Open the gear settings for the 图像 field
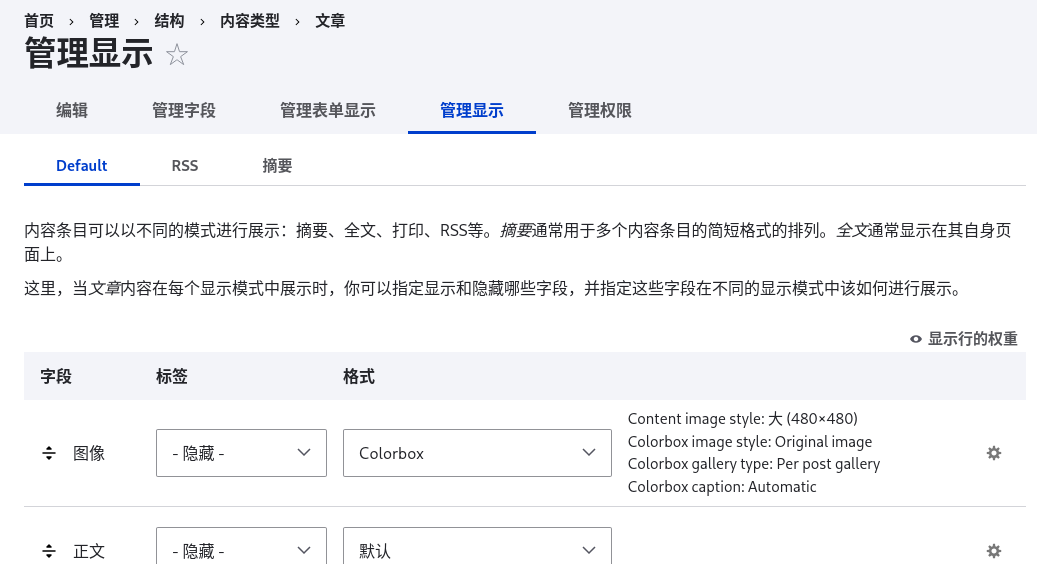 (x=993, y=453)
